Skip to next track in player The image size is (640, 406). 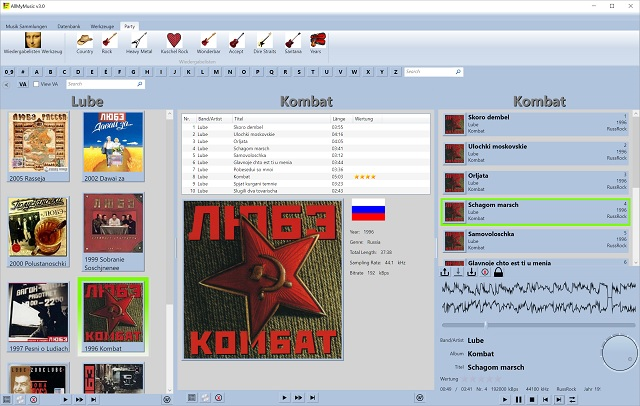(x=559, y=399)
